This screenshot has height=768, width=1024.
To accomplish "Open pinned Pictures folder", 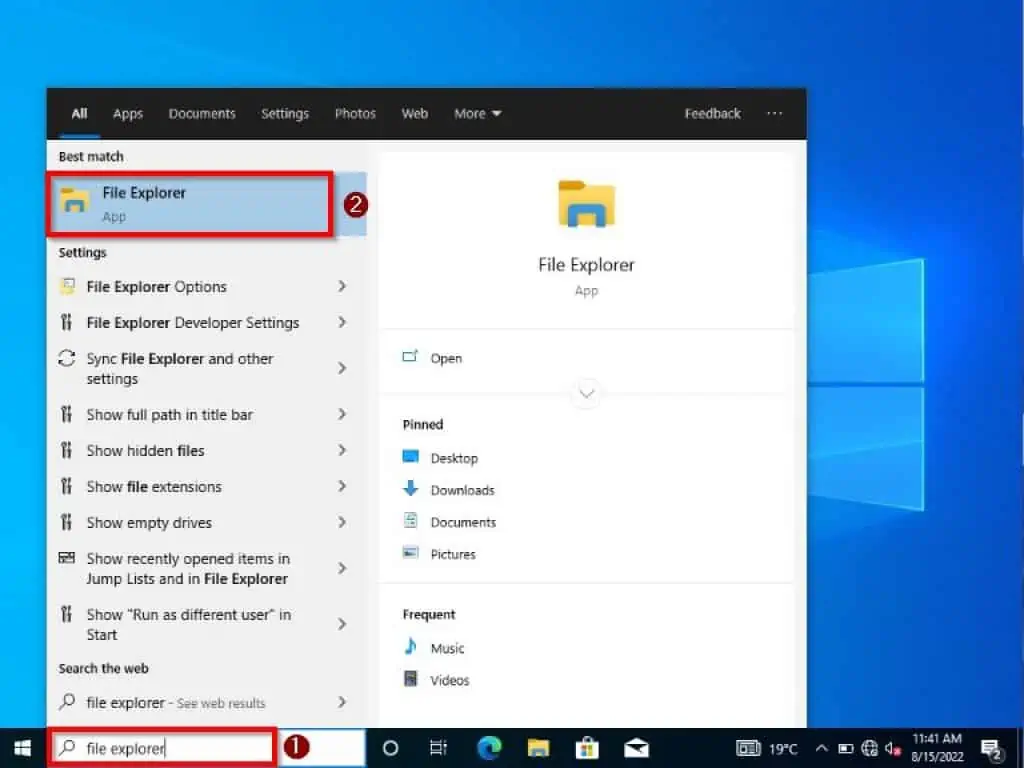I will tap(453, 554).
